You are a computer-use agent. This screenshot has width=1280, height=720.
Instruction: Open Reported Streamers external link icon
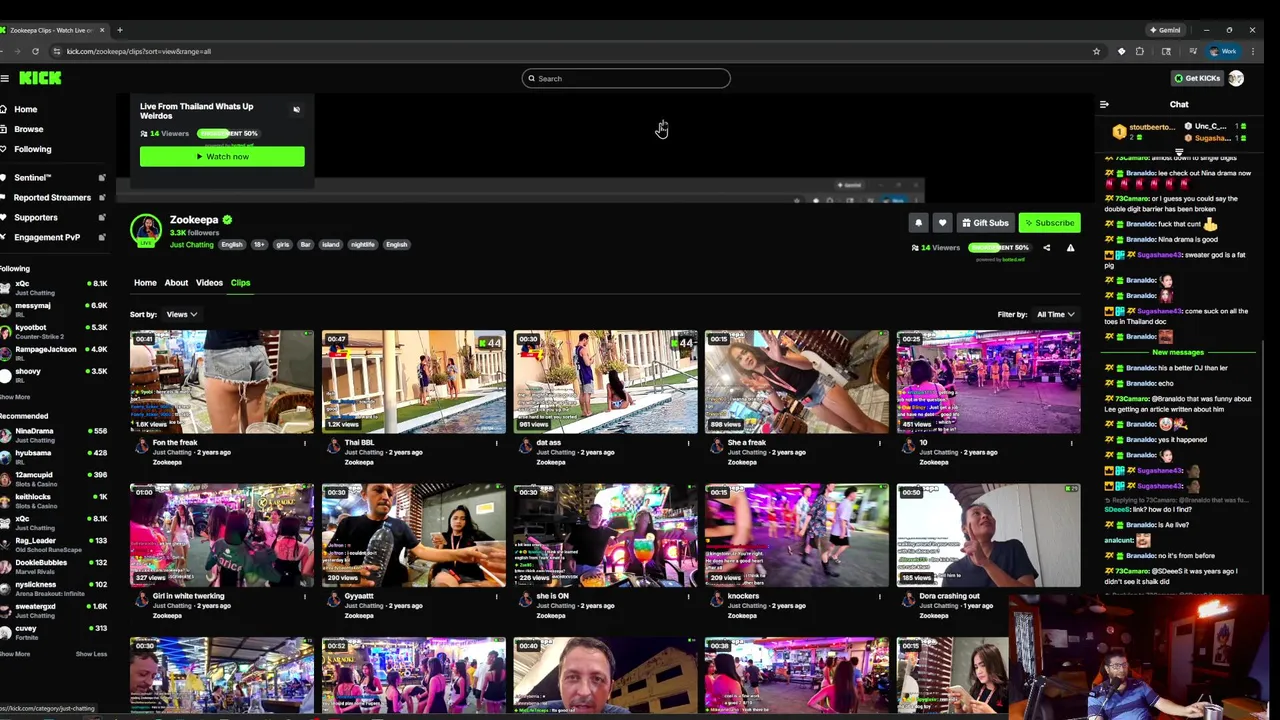(102, 198)
